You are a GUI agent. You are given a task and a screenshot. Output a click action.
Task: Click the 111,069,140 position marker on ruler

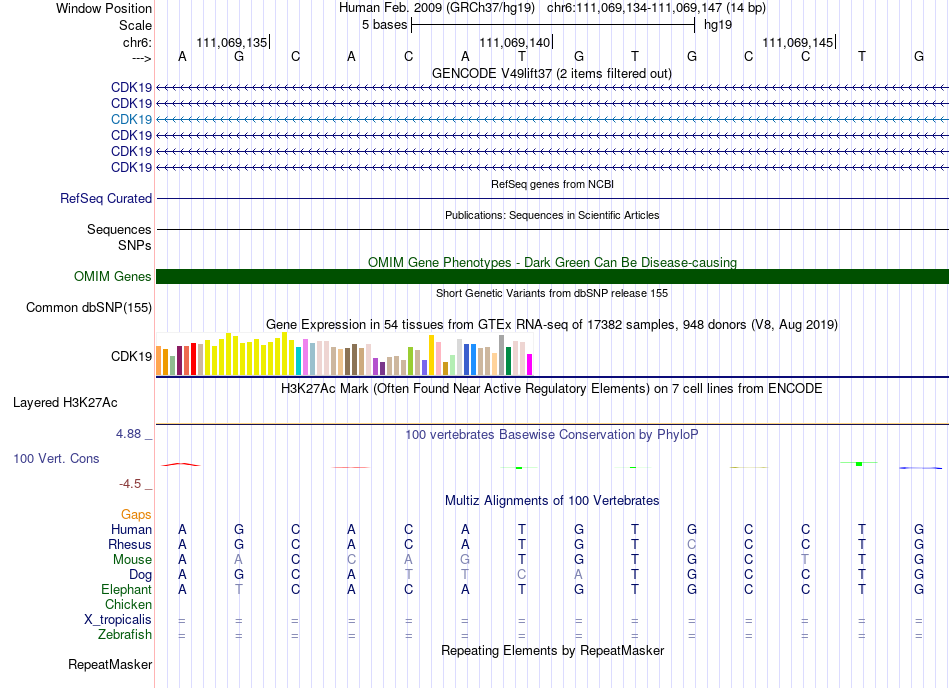point(515,43)
